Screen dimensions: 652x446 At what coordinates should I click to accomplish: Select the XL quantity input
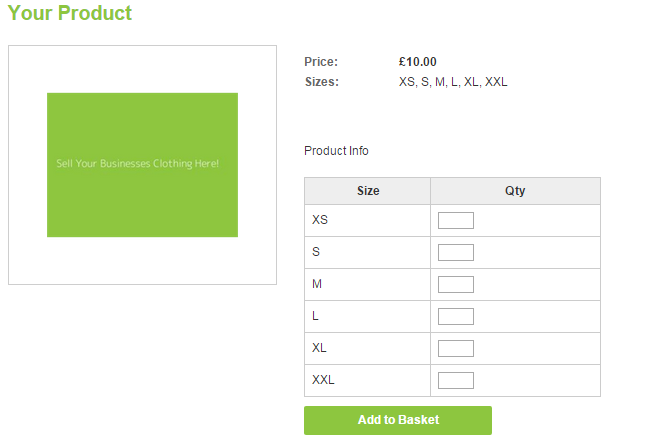click(x=456, y=348)
